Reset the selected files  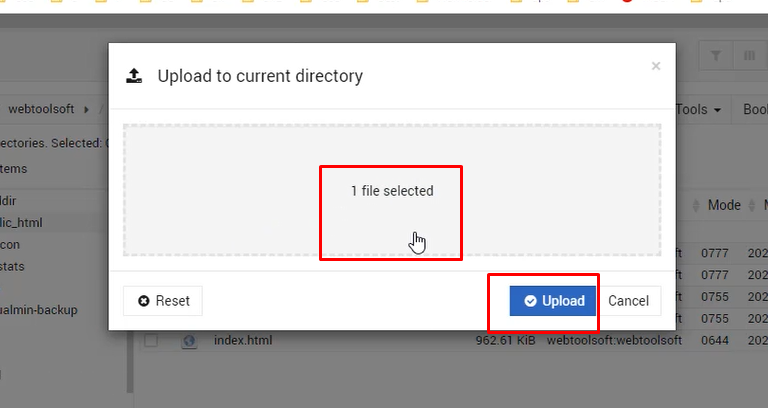point(163,301)
